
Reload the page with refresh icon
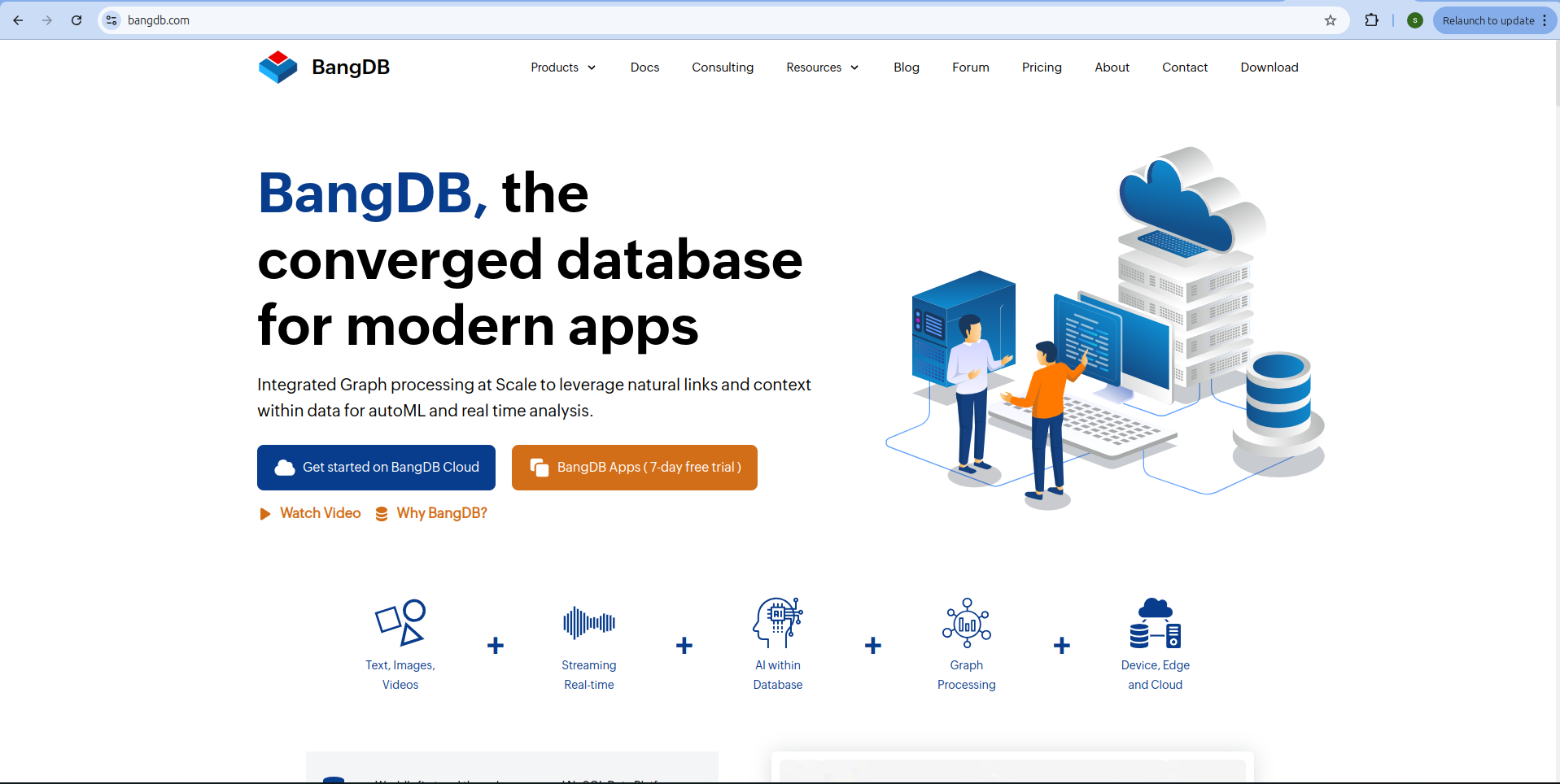click(x=76, y=20)
